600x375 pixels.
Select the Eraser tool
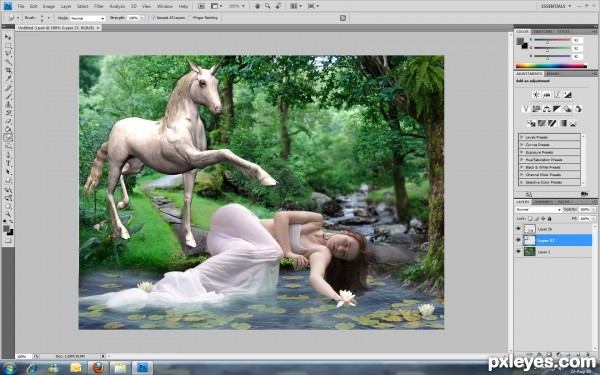coord(8,122)
